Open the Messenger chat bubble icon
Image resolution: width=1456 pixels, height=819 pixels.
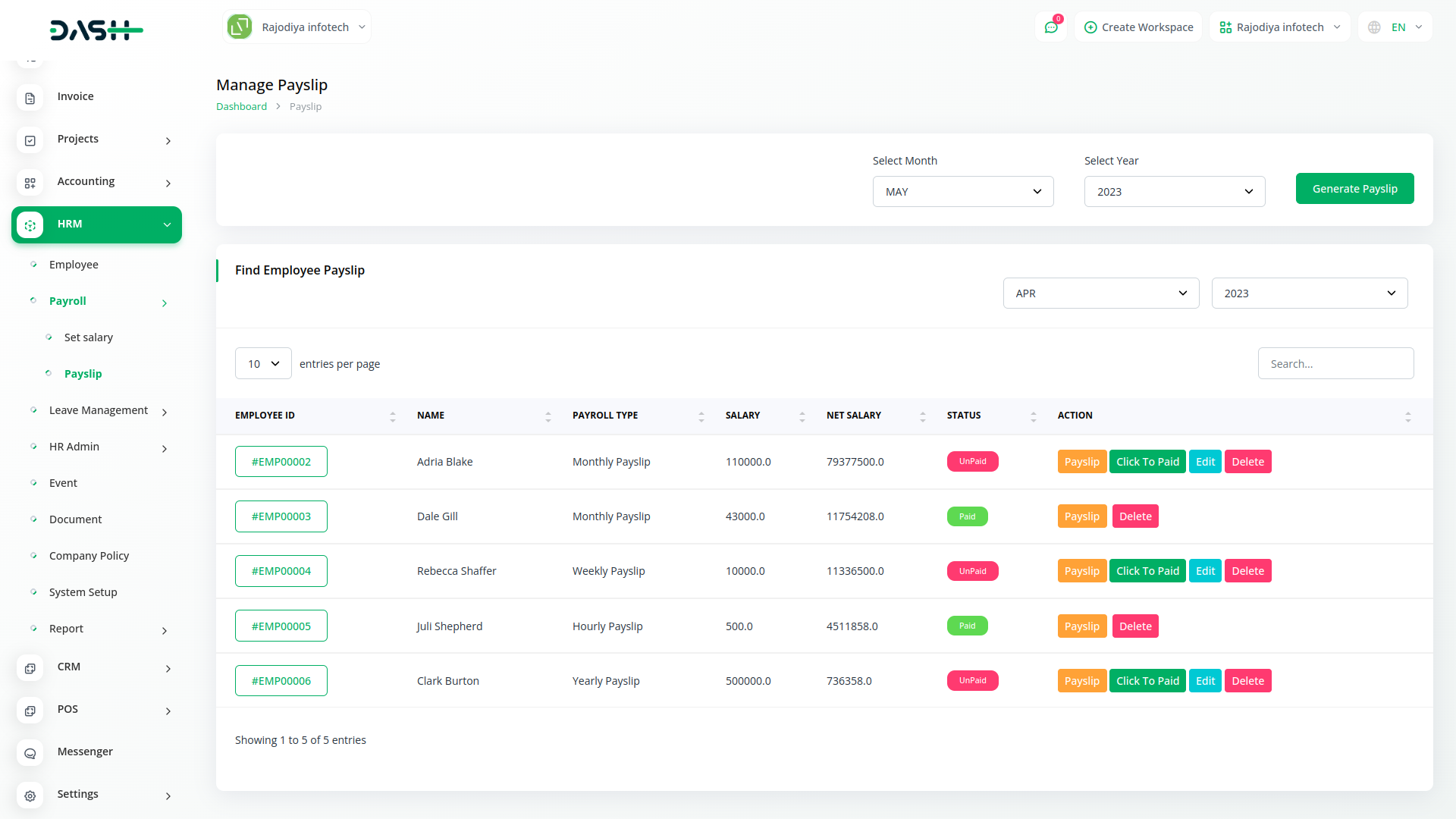(30, 753)
